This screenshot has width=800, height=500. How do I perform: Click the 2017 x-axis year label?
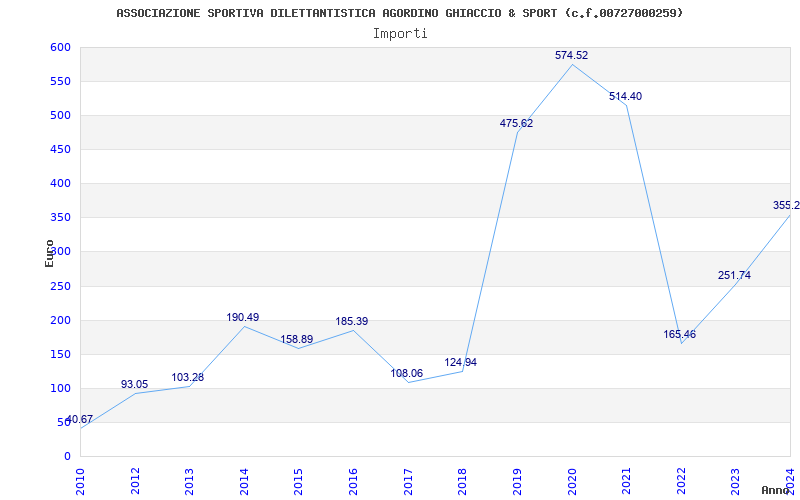point(408,481)
